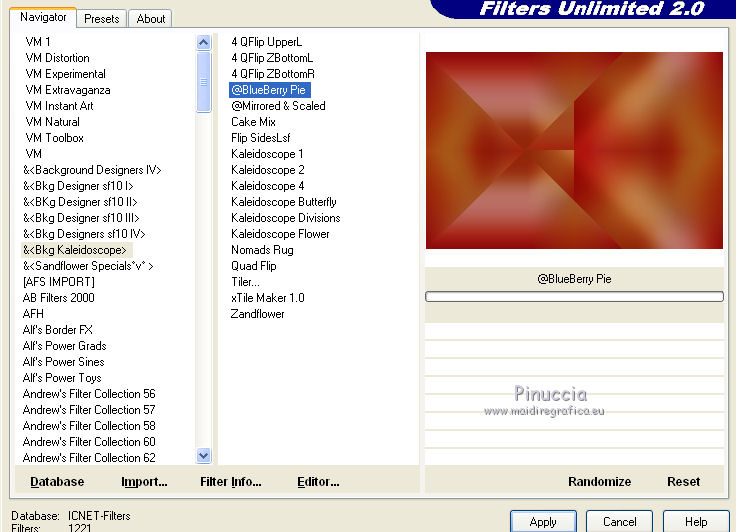Choose the Kaleidoscope 1 filter

[x=267, y=154]
